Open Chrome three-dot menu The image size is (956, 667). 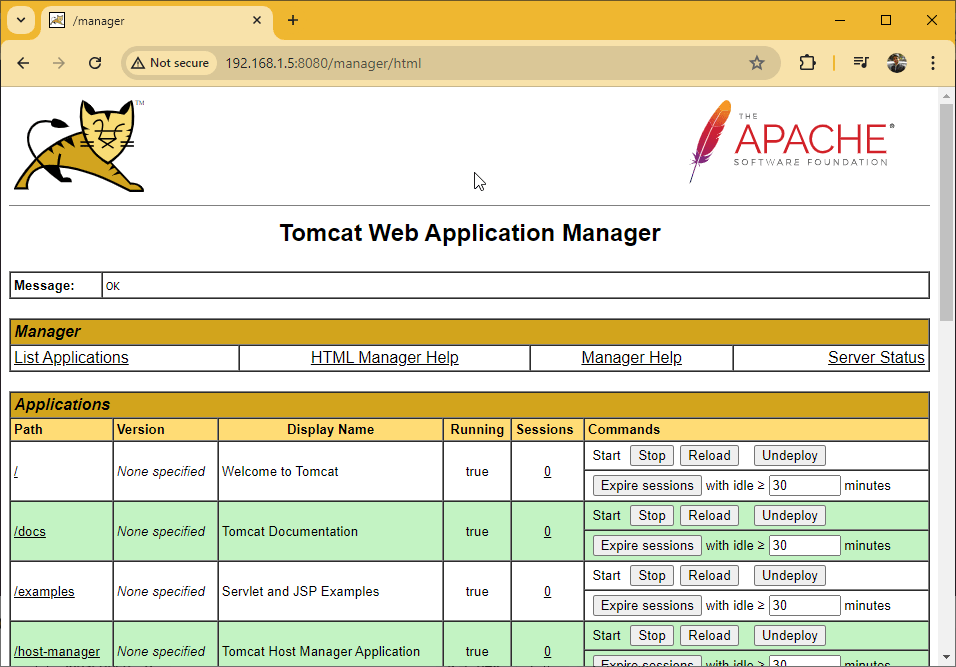(x=932, y=63)
